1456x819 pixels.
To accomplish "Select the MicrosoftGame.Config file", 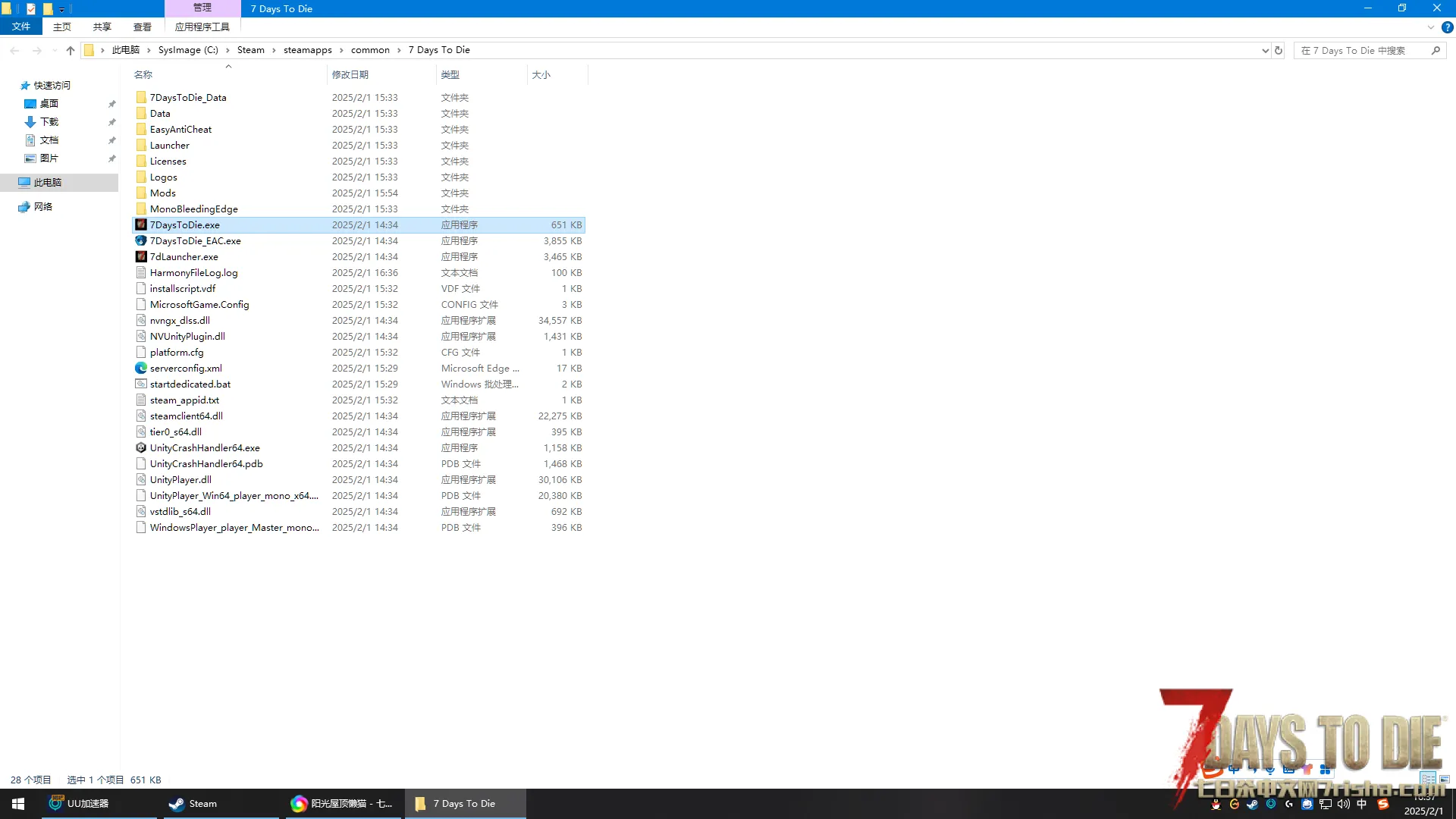I will (x=199, y=305).
